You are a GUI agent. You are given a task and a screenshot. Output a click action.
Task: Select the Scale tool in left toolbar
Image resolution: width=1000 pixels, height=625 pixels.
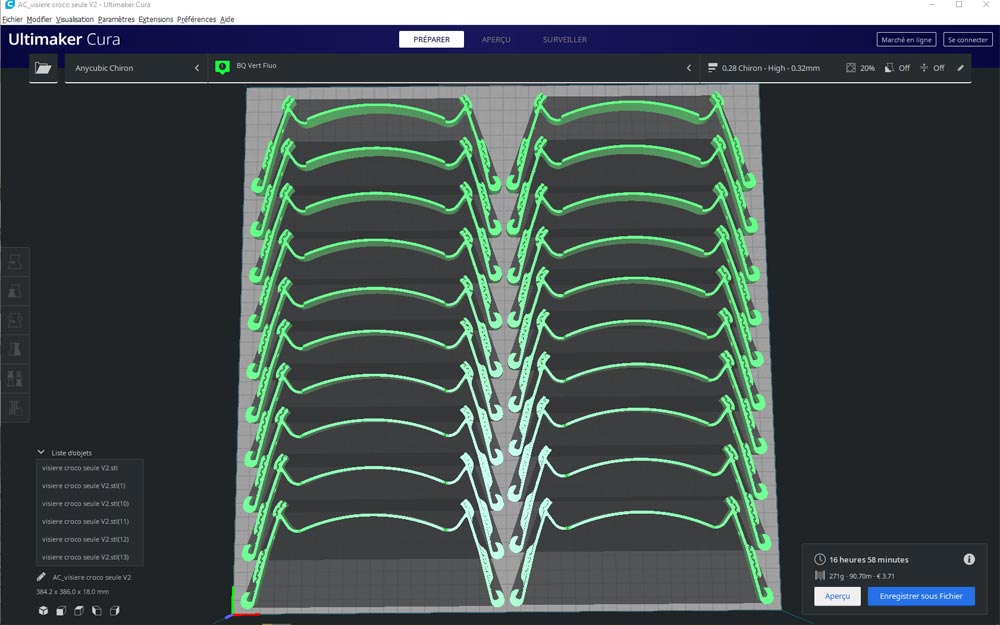(x=15, y=291)
